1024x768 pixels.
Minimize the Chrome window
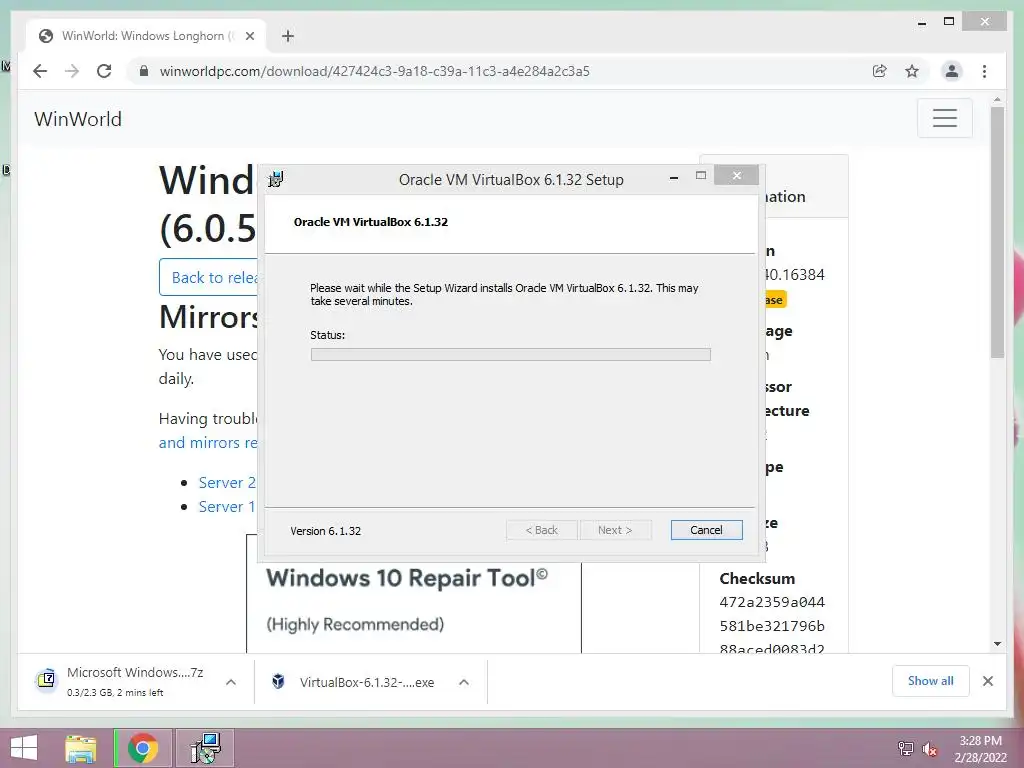921,23
